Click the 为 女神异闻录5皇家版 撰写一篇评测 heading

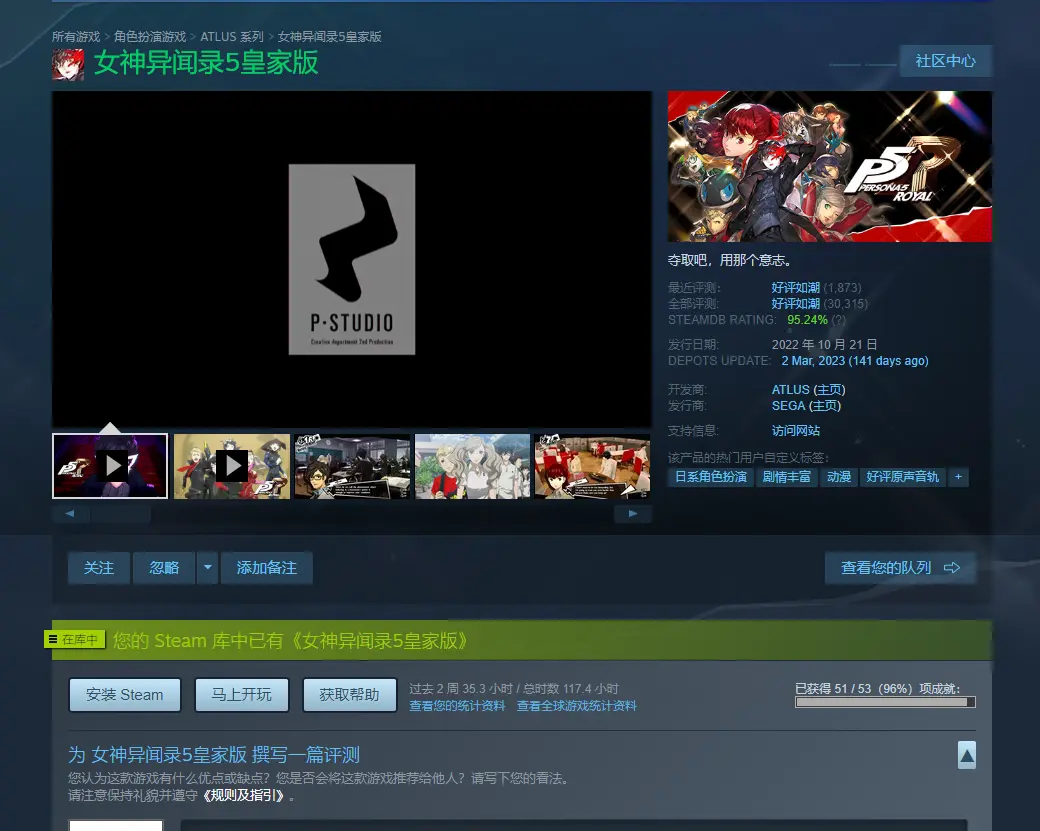pos(214,755)
